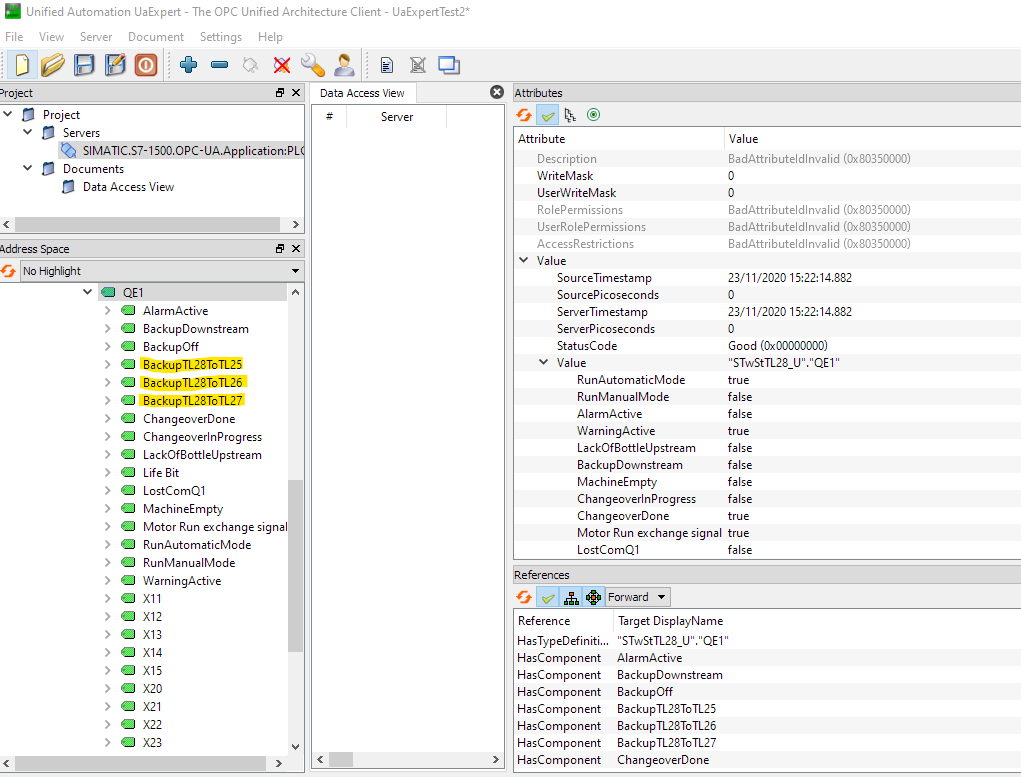Refresh the Attributes panel
1021x777 pixels.
click(x=524, y=115)
